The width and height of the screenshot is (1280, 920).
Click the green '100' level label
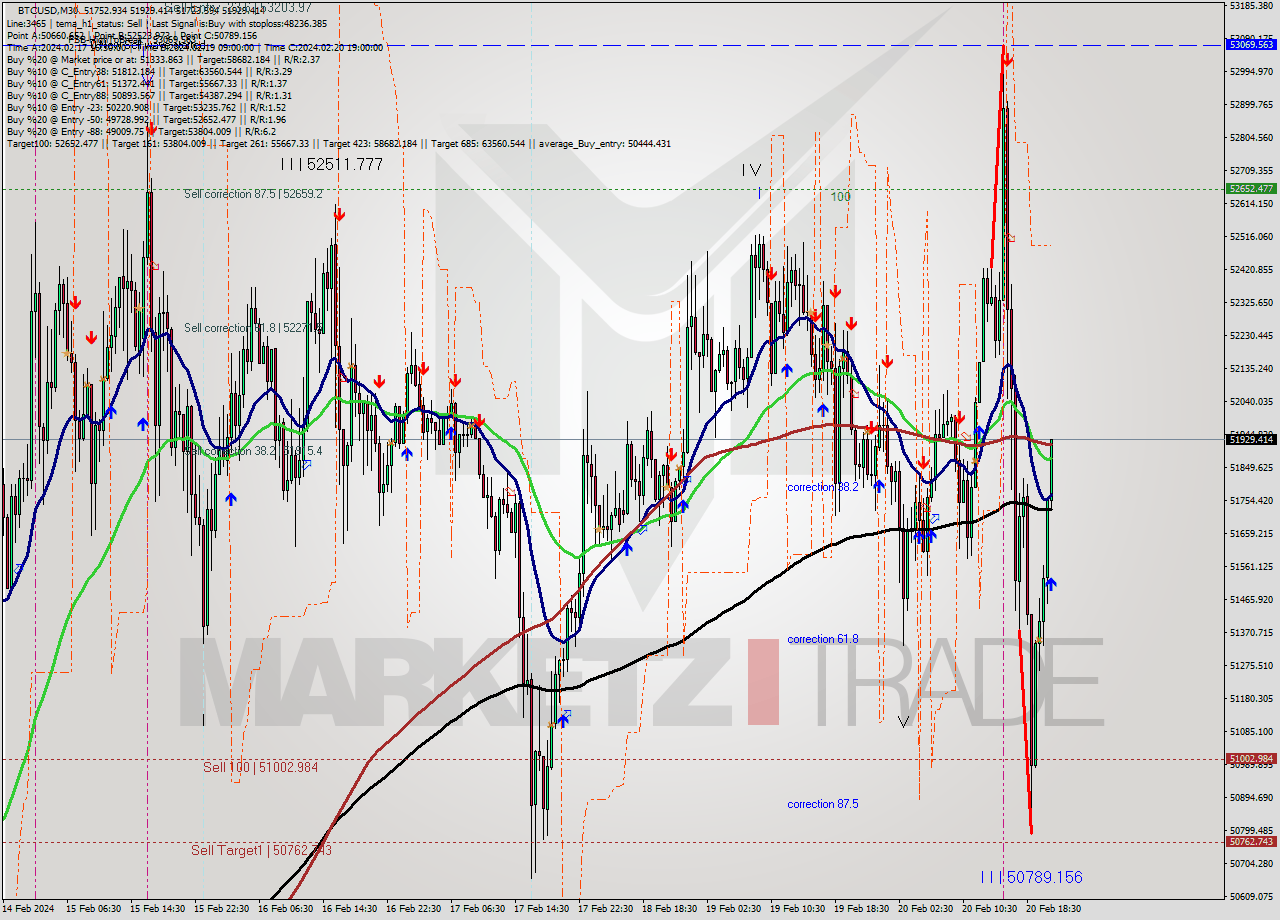840,197
